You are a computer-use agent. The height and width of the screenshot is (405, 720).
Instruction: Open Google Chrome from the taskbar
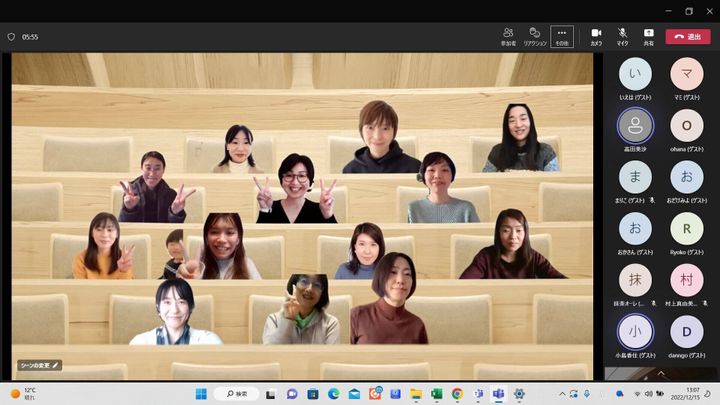click(x=457, y=394)
